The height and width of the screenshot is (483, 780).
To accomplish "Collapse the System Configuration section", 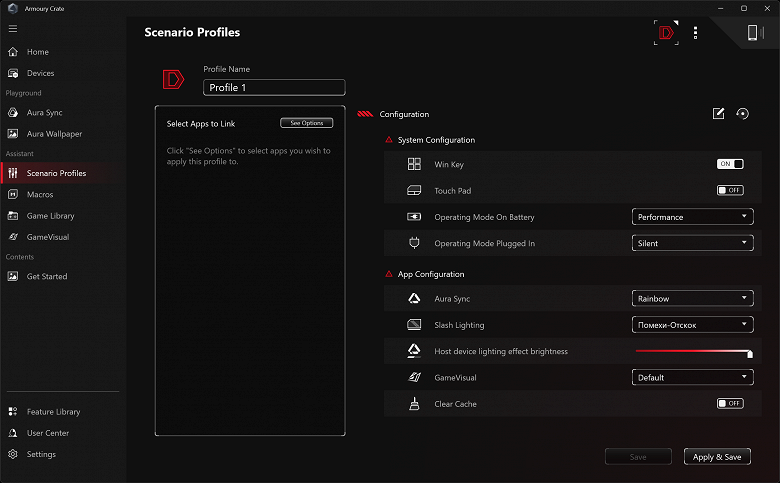I will coord(389,140).
